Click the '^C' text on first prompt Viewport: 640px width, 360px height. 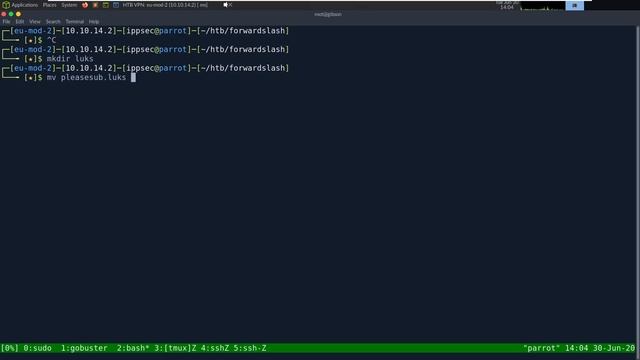(x=51, y=40)
